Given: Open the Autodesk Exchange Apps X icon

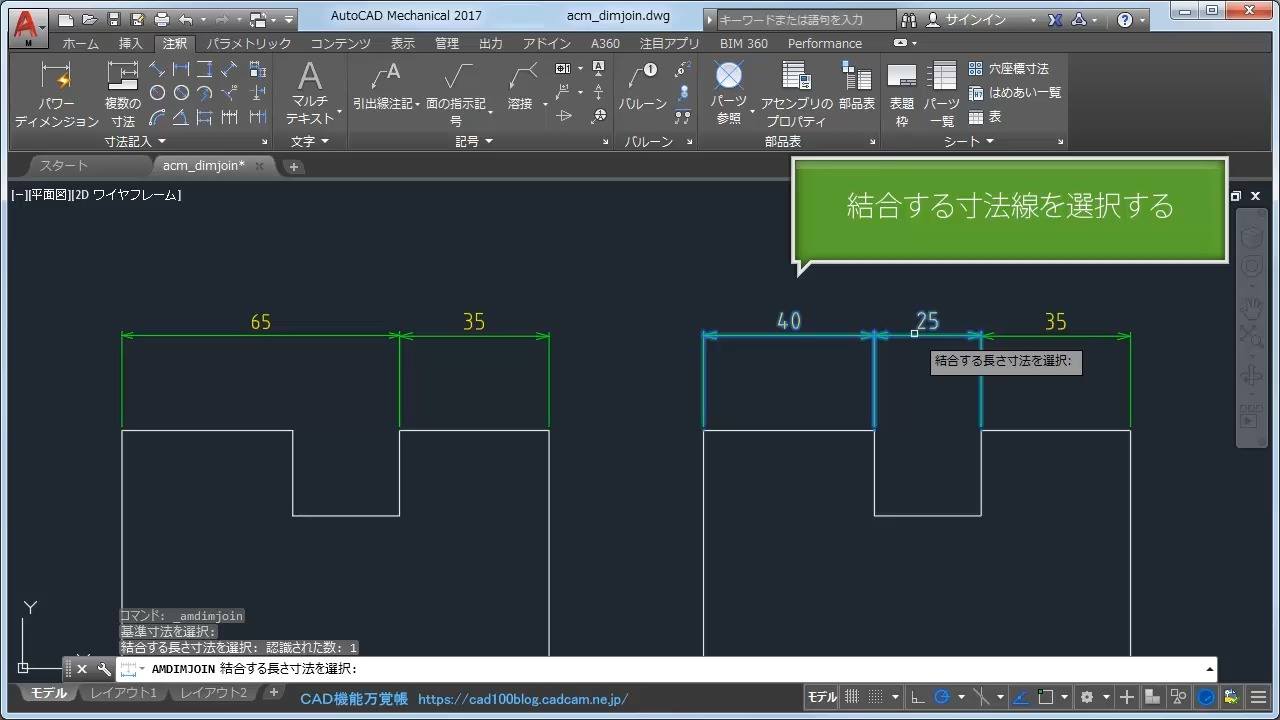Looking at the screenshot, I should click(1055, 19).
